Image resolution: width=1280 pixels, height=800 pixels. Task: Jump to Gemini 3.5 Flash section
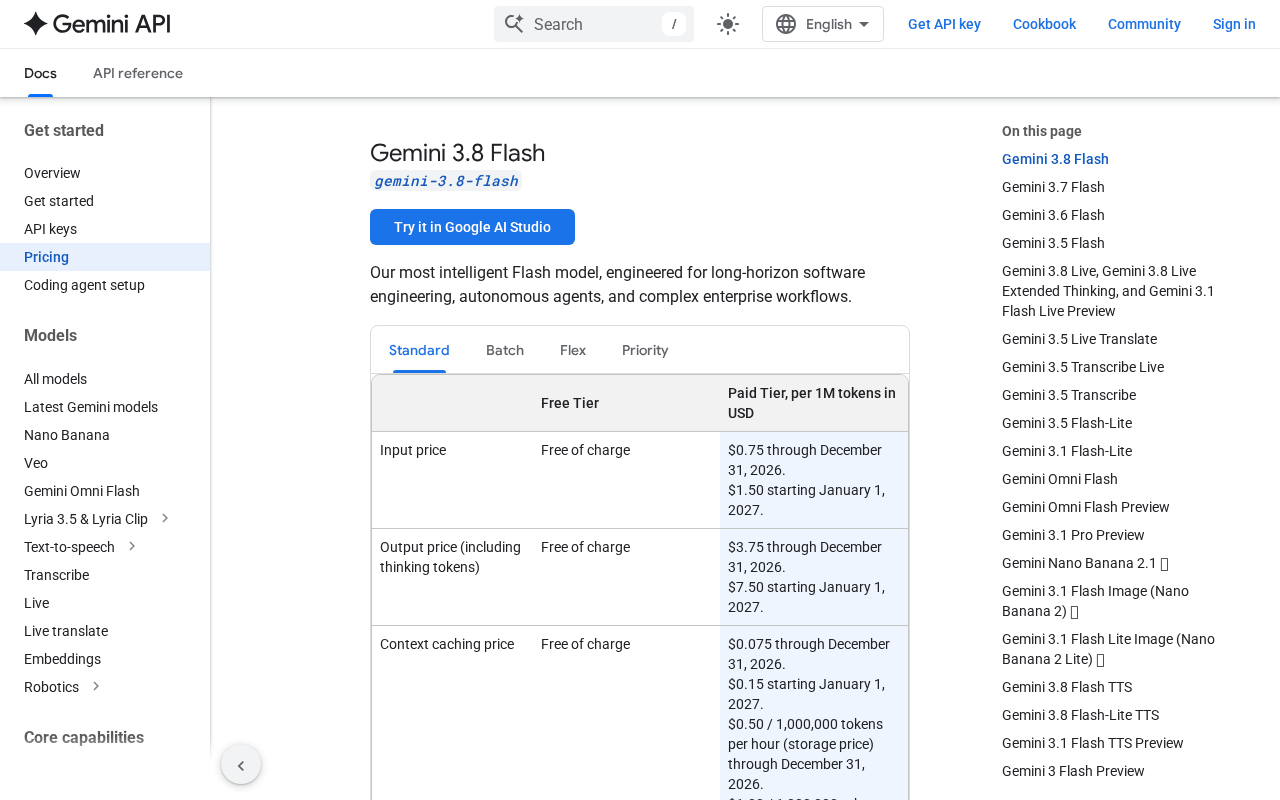[x=1053, y=243]
